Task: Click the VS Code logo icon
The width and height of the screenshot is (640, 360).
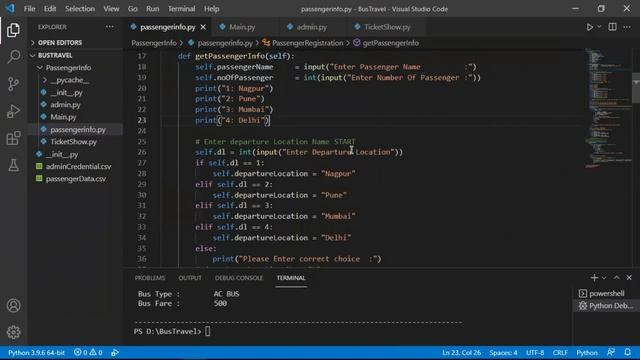Action: 10,8
